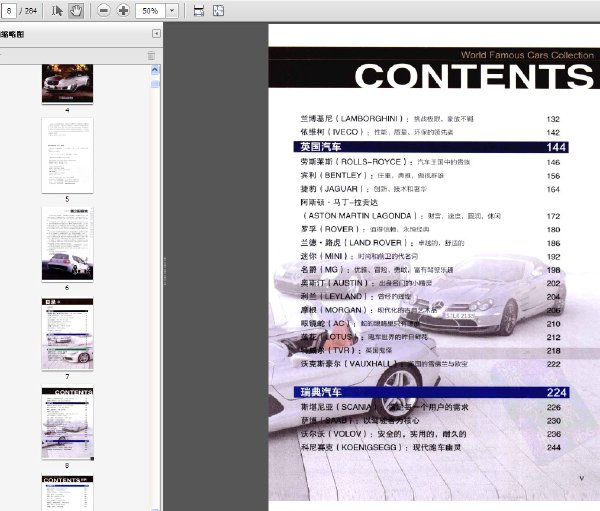Screen dimensions: 600x511
Task: Collapse the thumbnails panel with arrow button
Action: [x=156, y=34]
